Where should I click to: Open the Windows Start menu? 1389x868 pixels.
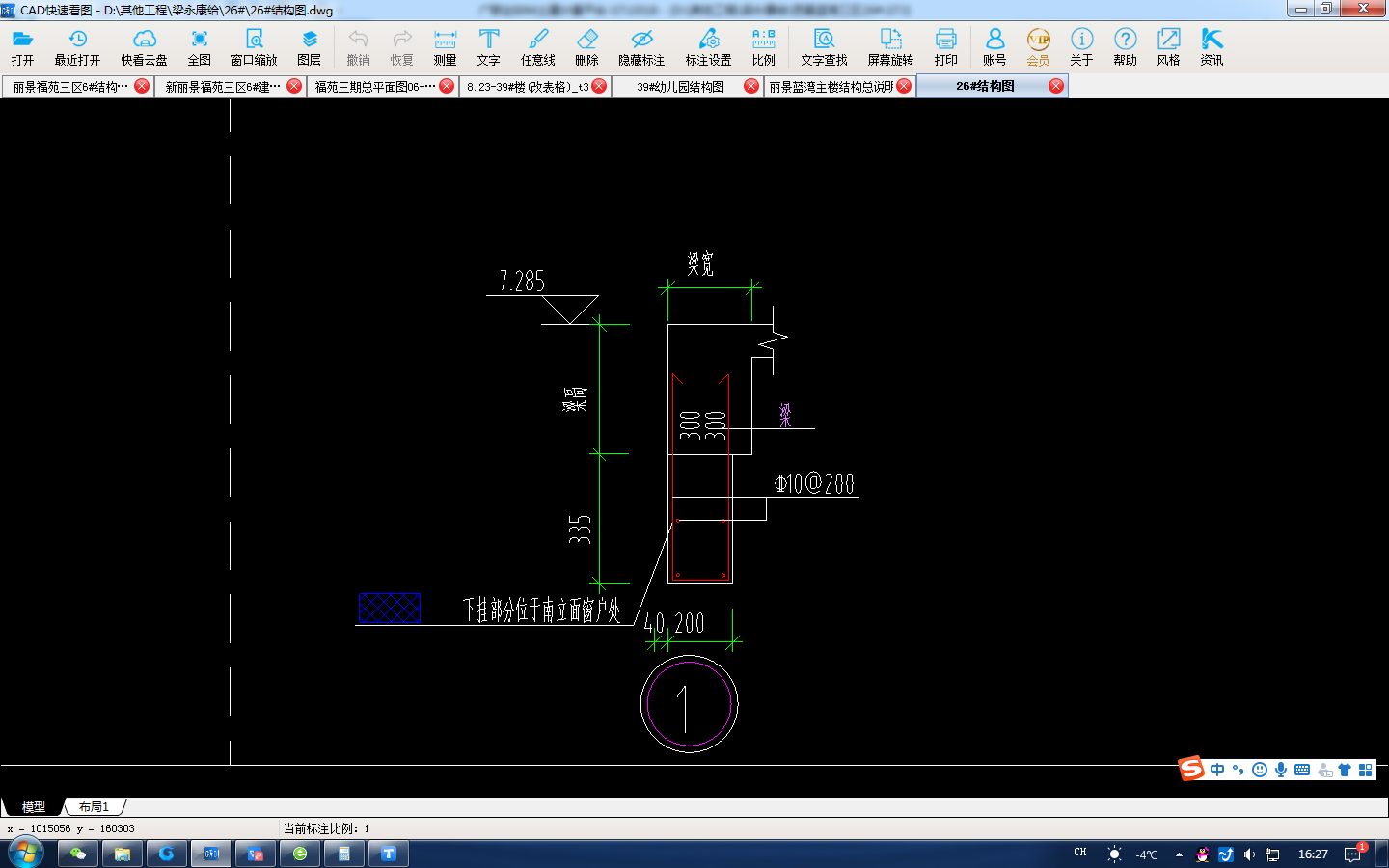(26, 854)
